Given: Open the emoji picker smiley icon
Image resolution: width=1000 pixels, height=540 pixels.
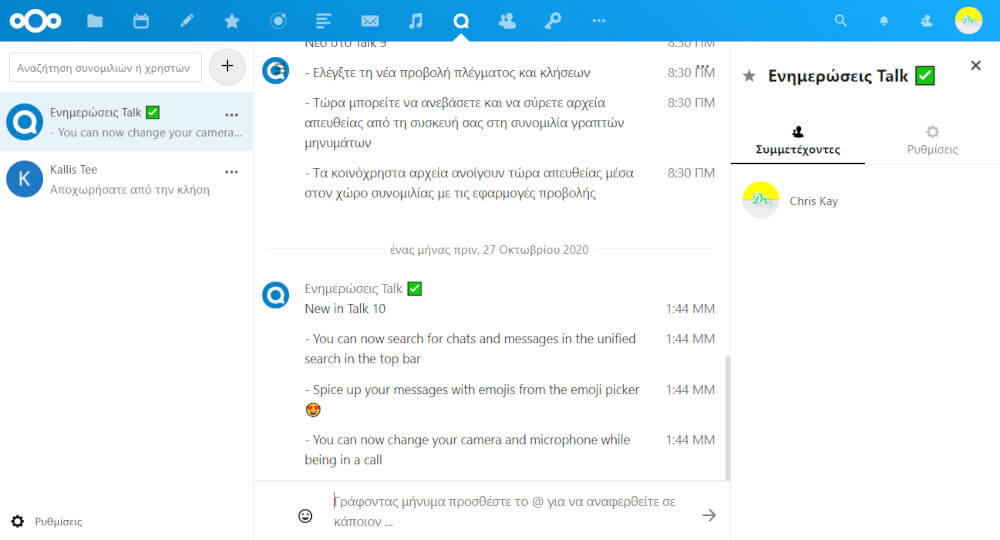Looking at the screenshot, I should [x=305, y=516].
